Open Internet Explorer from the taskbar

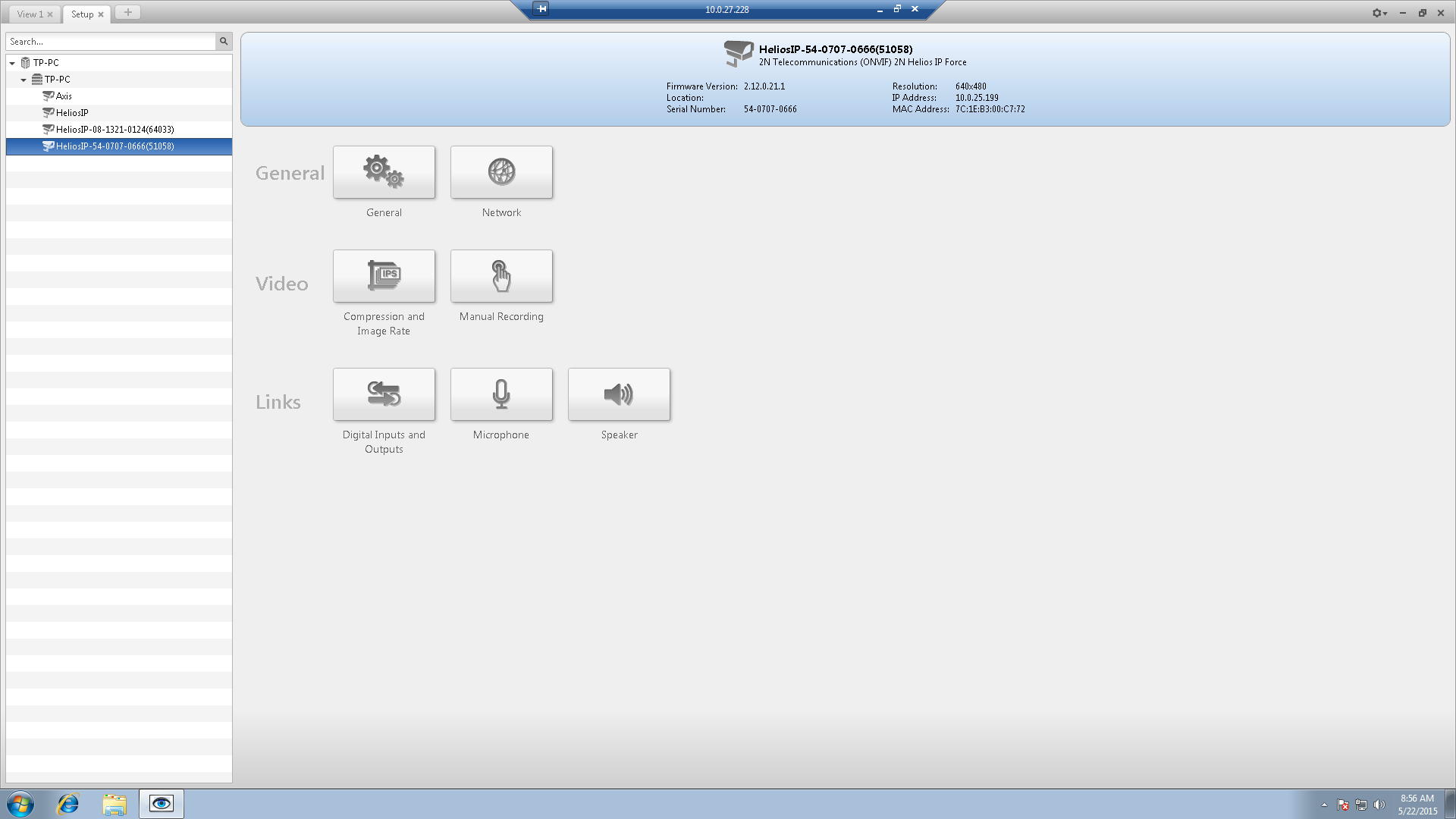pos(68,804)
